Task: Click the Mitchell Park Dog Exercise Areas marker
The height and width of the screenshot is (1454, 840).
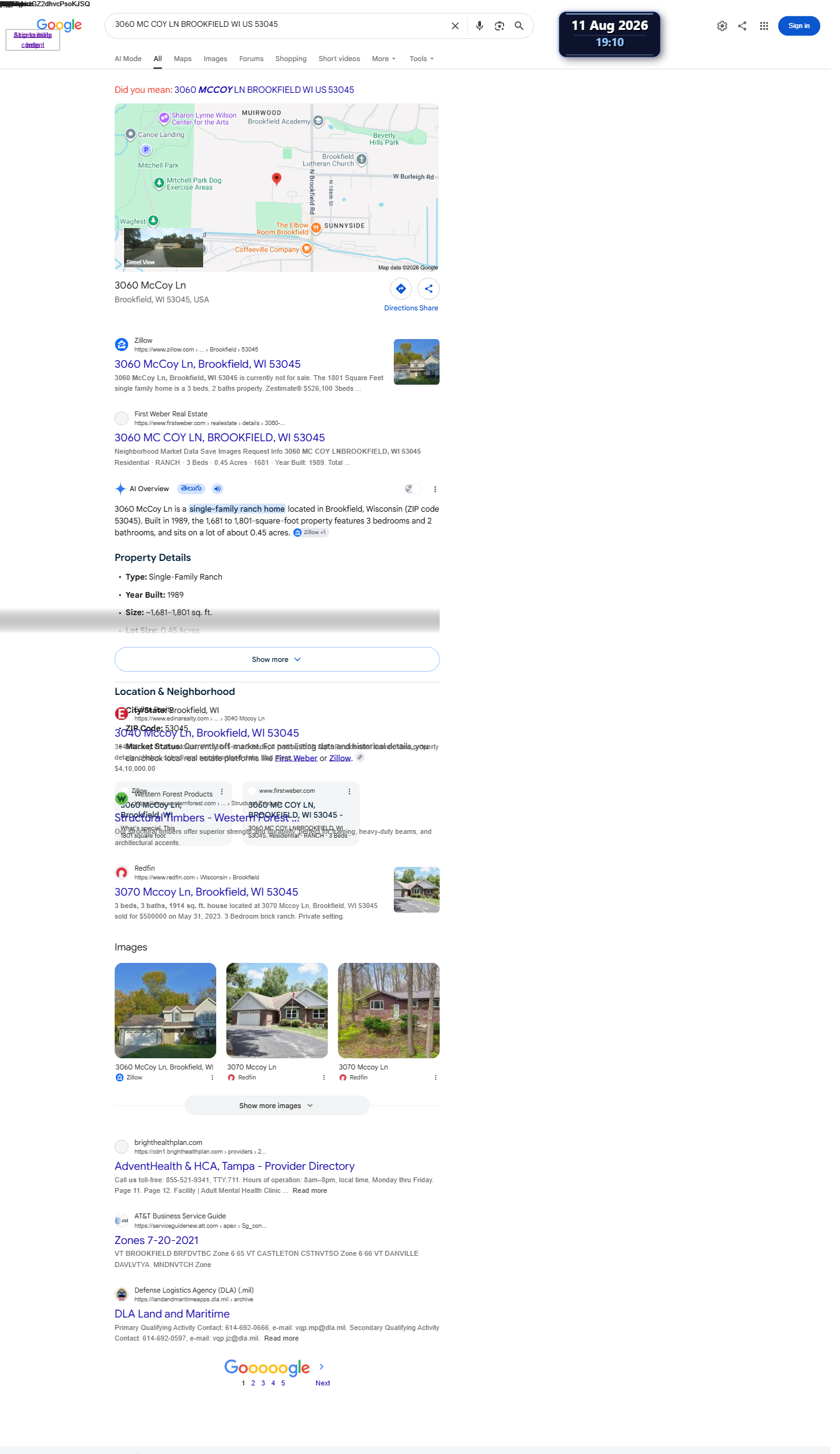Action: click(159, 183)
